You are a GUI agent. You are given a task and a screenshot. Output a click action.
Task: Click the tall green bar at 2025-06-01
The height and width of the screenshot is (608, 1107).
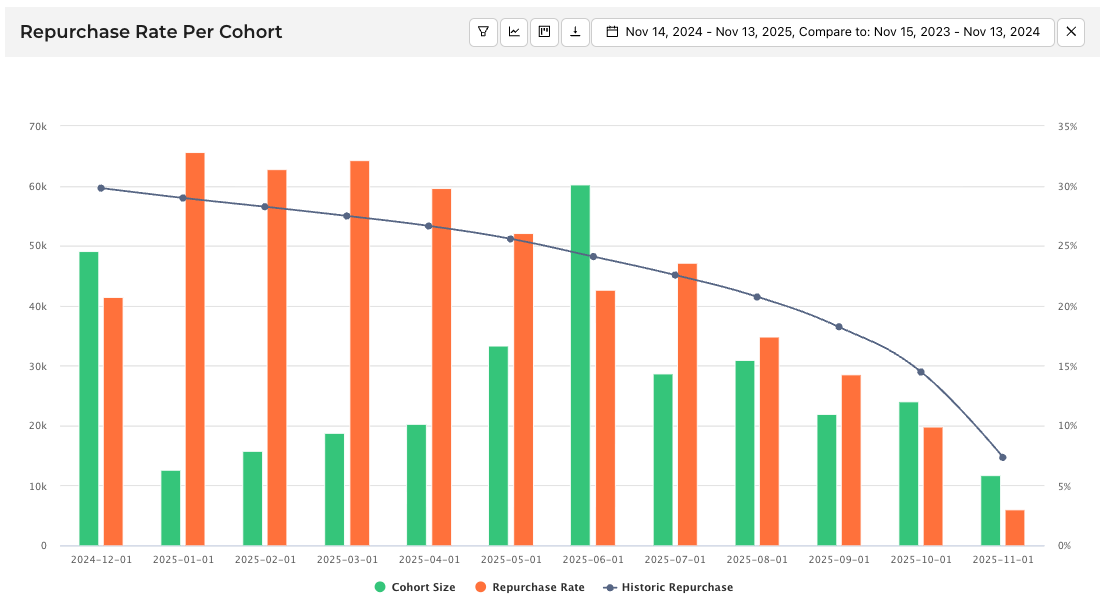coord(577,360)
